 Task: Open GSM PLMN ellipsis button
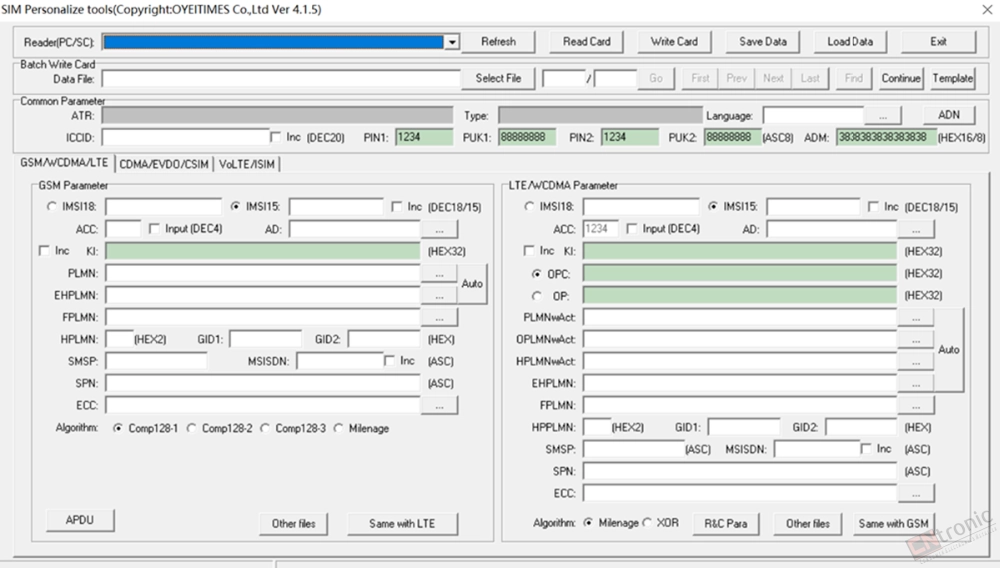pyautogui.click(x=439, y=273)
